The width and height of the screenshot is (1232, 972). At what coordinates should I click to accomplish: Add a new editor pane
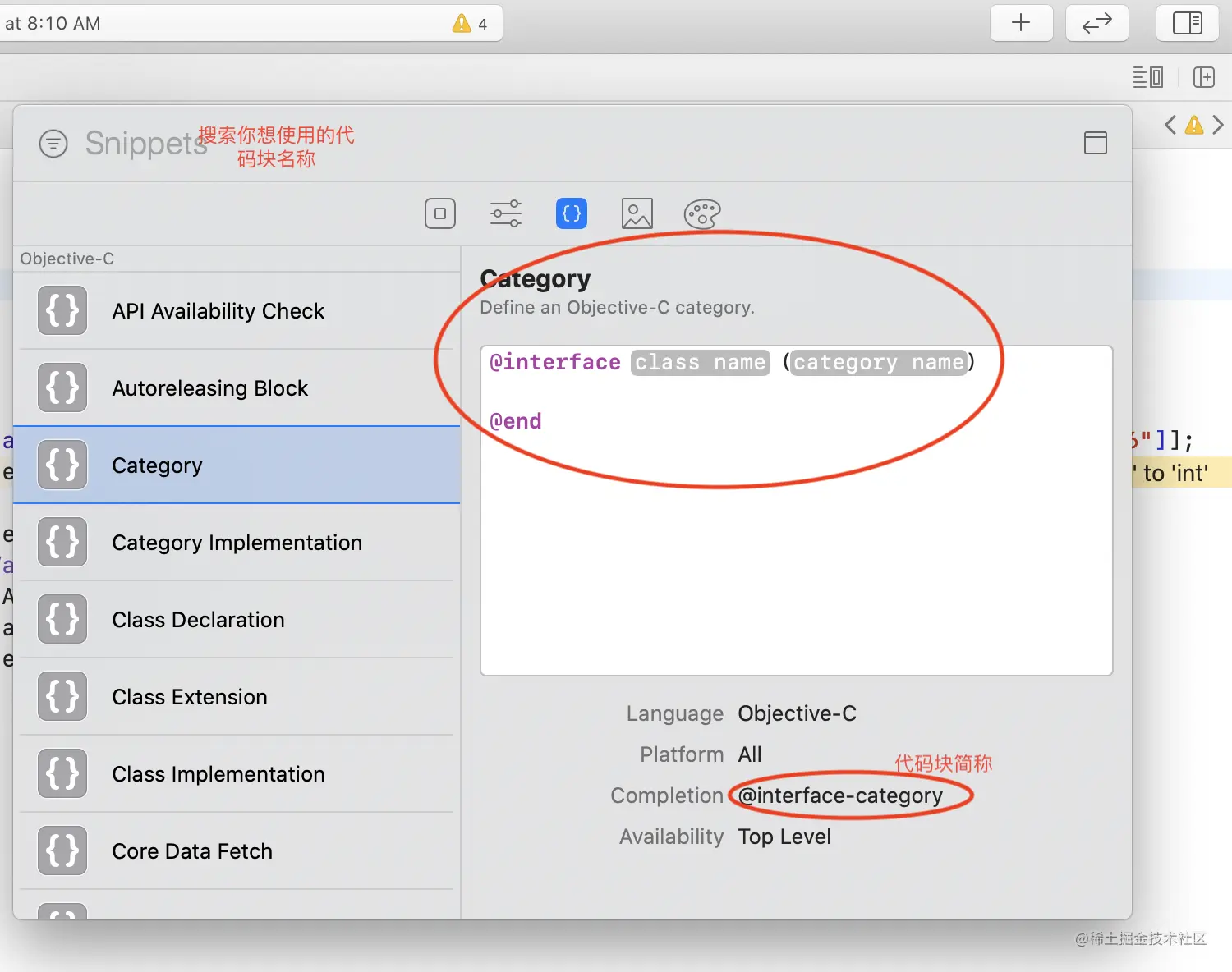click(x=1203, y=77)
